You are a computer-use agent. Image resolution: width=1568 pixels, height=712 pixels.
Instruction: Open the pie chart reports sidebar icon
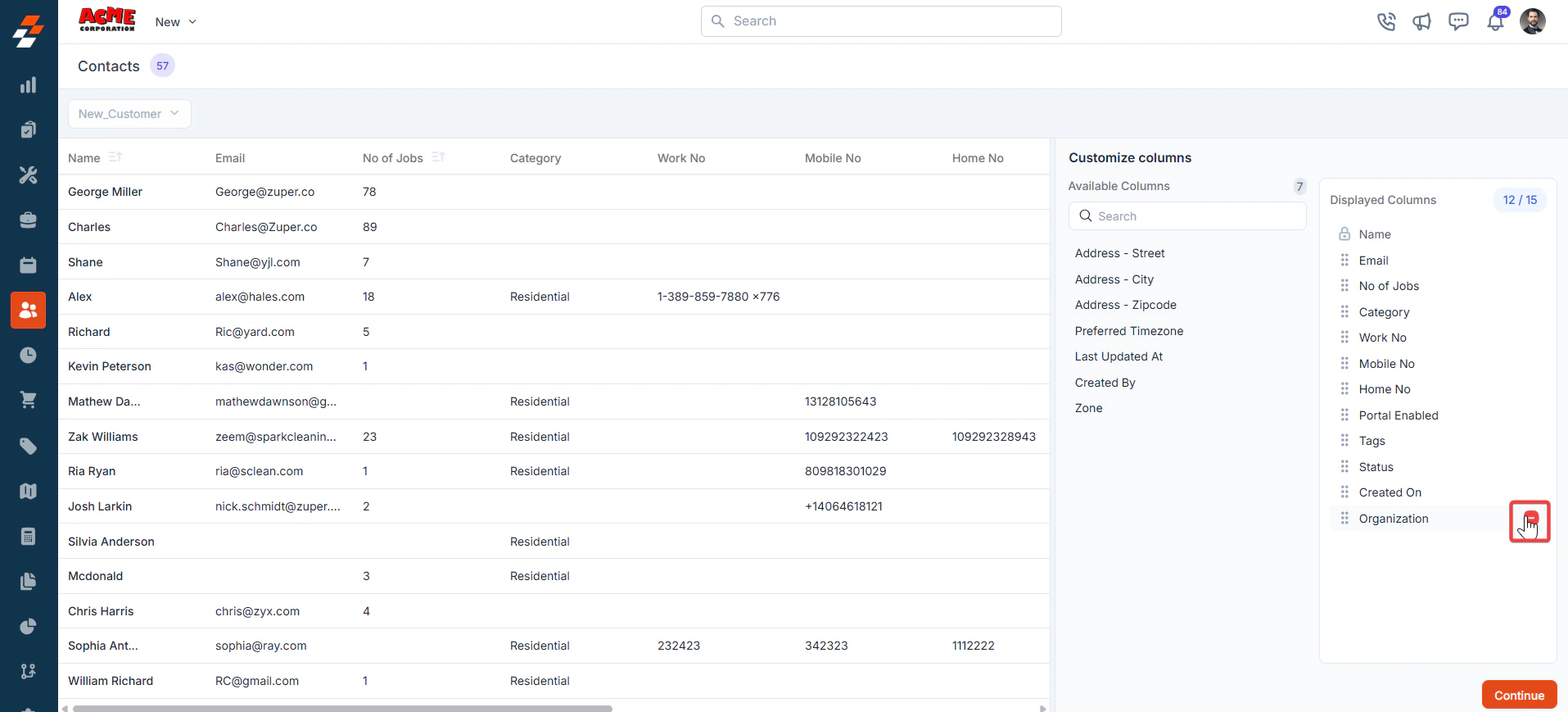(29, 626)
